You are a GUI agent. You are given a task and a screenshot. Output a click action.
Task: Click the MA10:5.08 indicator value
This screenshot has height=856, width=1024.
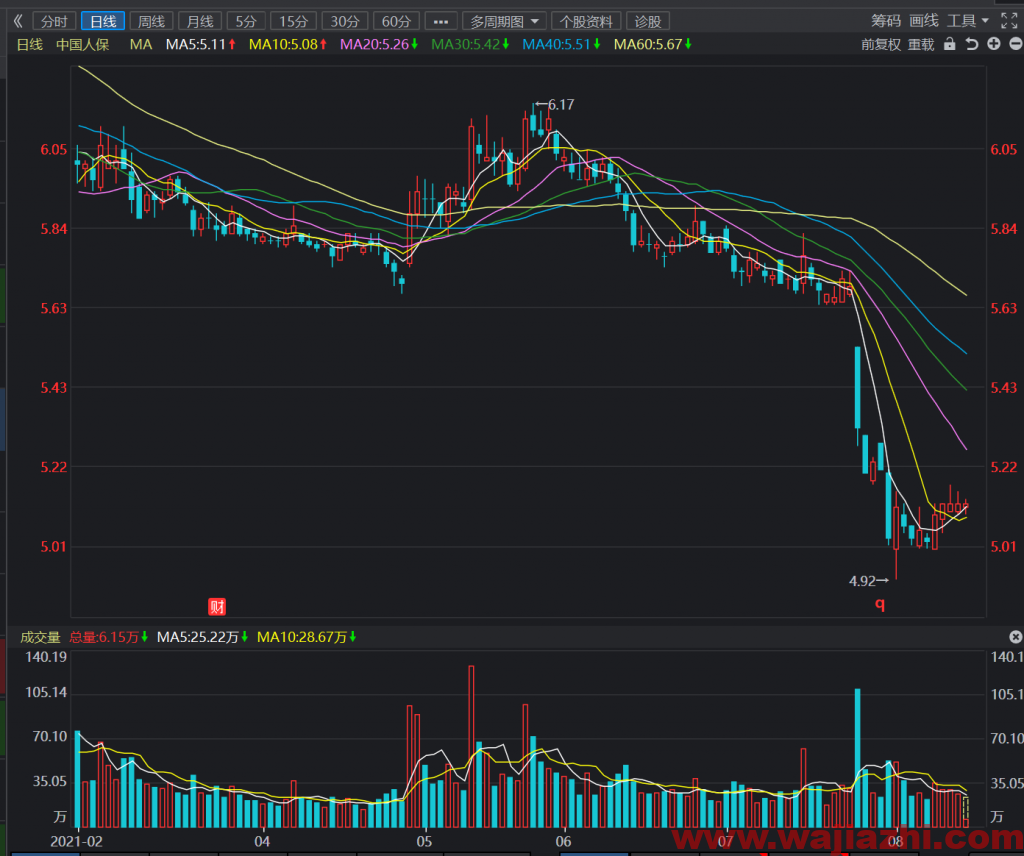pyautogui.click(x=288, y=44)
